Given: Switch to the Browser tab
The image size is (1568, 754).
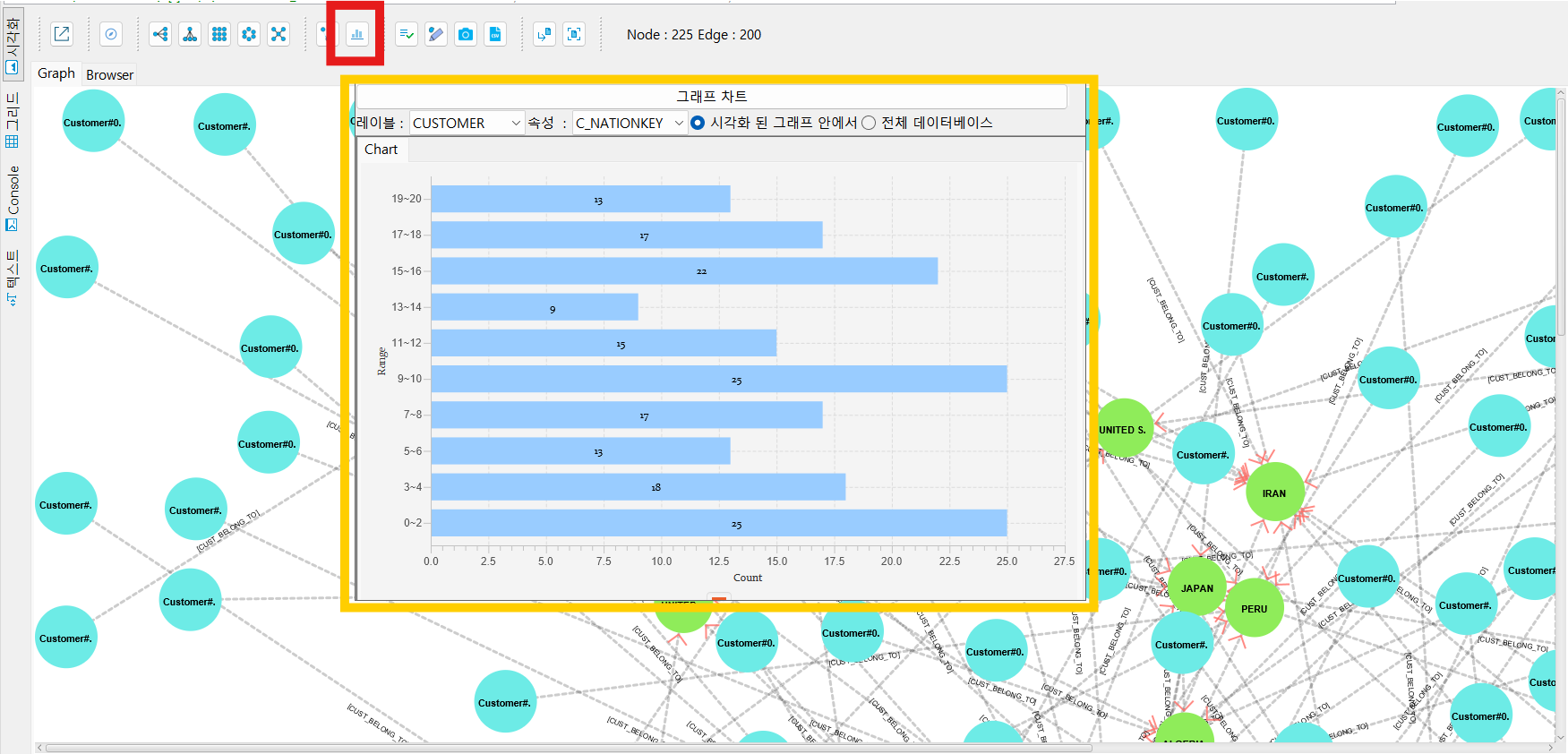Looking at the screenshot, I should (x=110, y=74).
